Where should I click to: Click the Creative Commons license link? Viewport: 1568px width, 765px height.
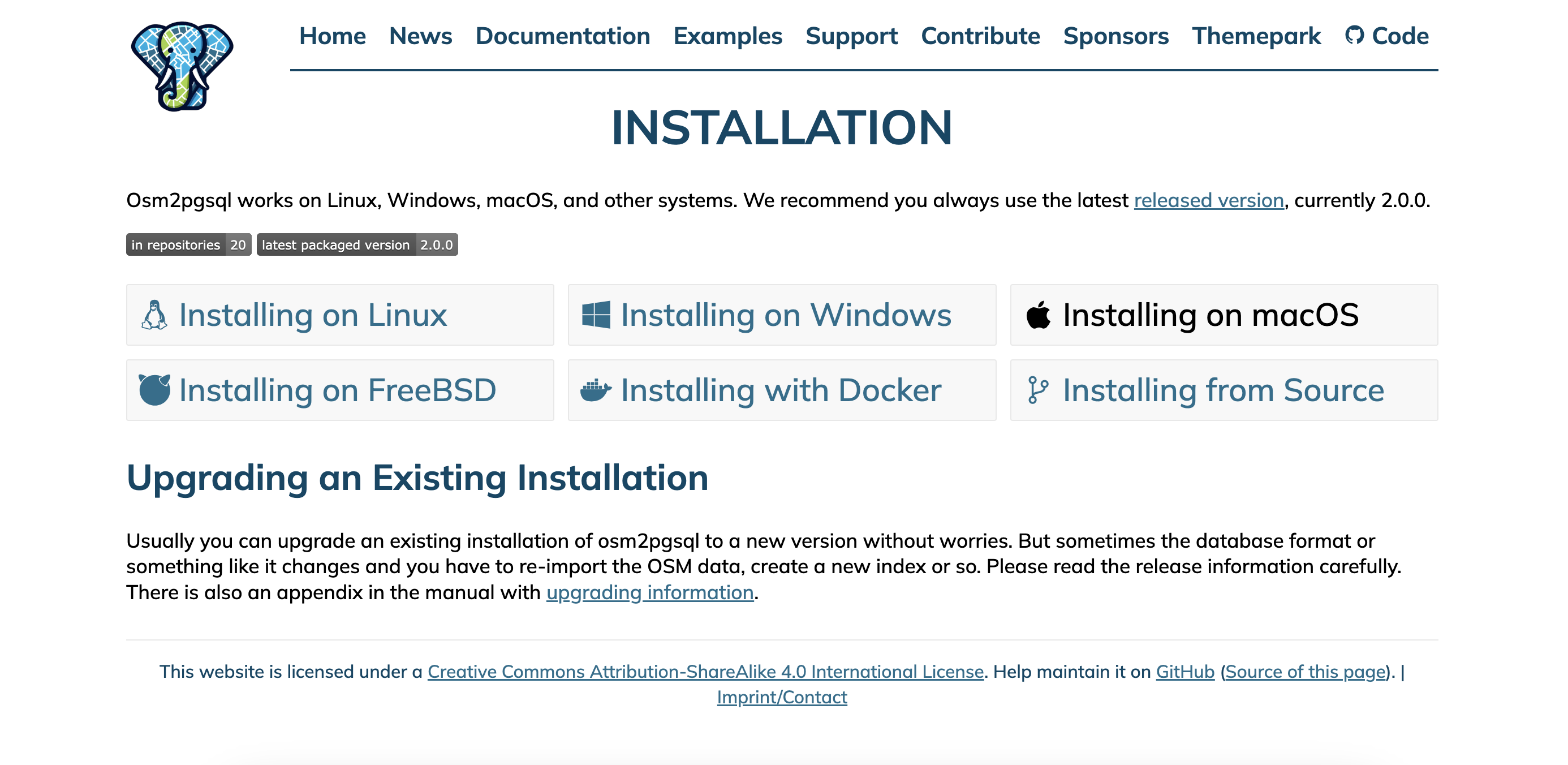tap(705, 671)
